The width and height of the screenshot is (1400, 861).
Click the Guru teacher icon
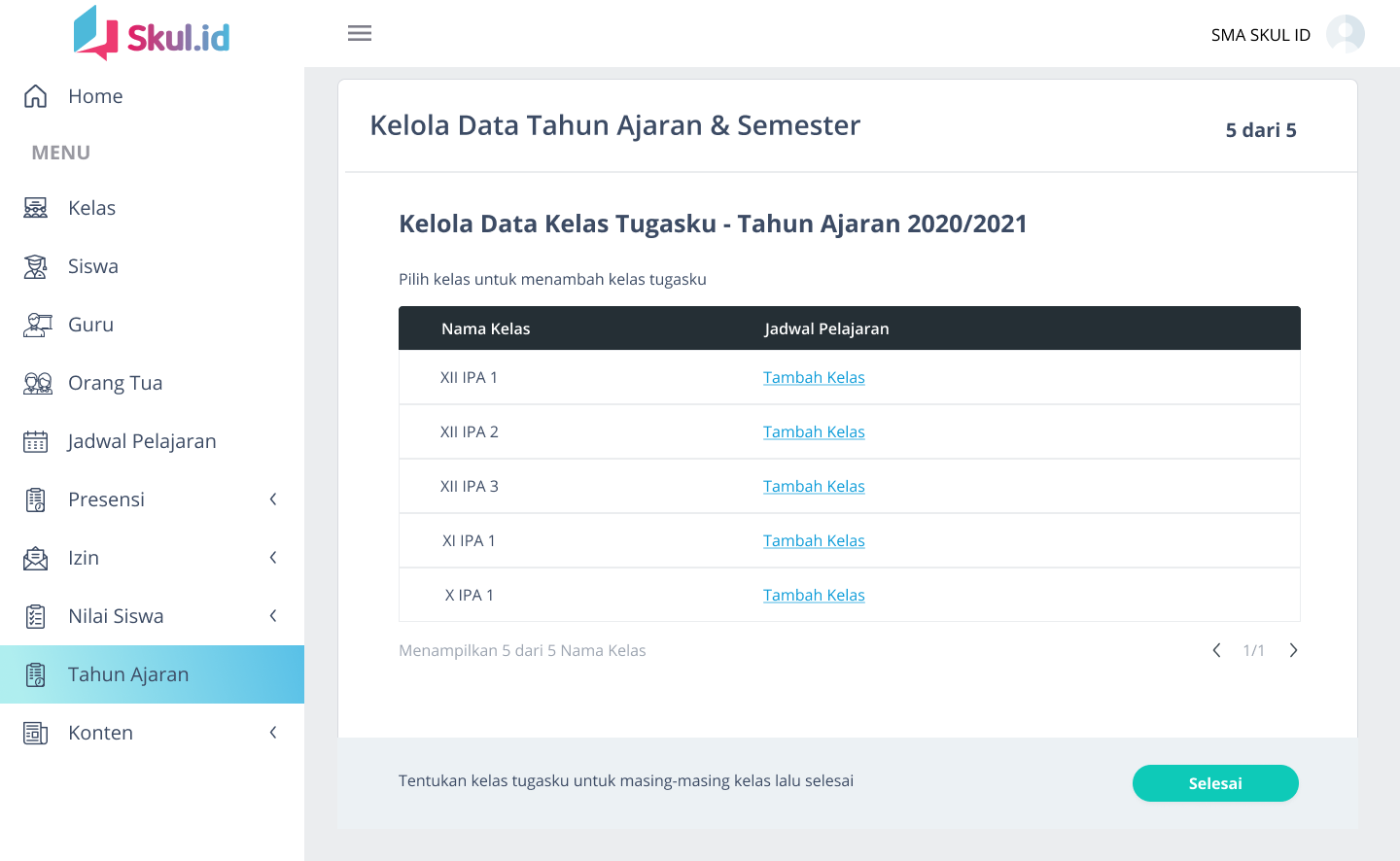tap(36, 325)
